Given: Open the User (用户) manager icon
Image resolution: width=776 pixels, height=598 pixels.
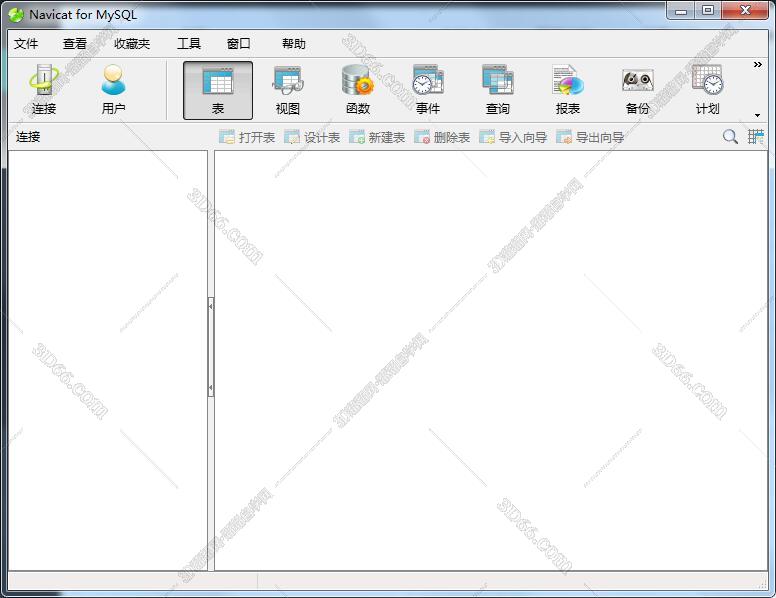Looking at the screenshot, I should [x=113, y=90].
